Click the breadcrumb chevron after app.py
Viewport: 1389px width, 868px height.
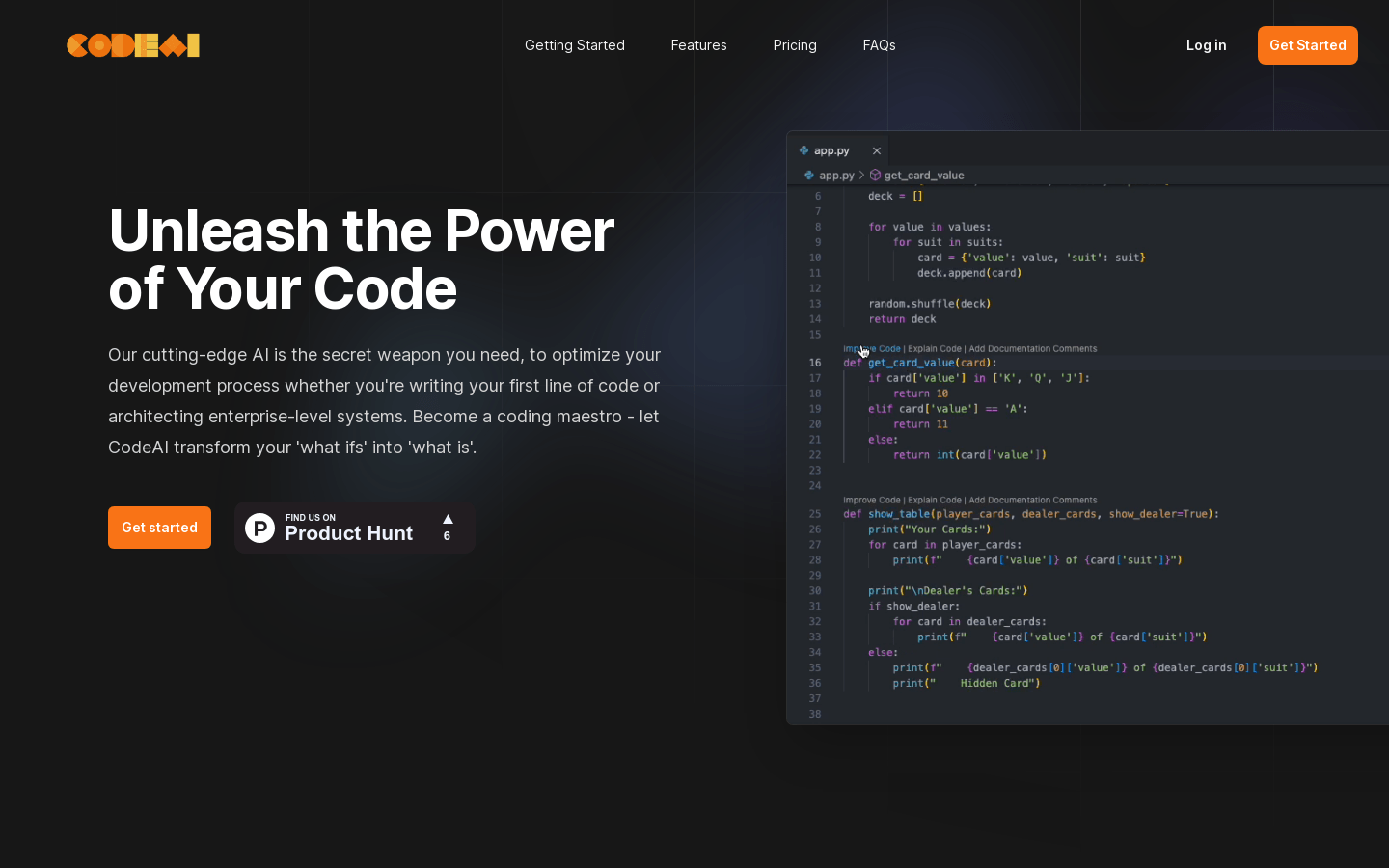pos(861,176)
